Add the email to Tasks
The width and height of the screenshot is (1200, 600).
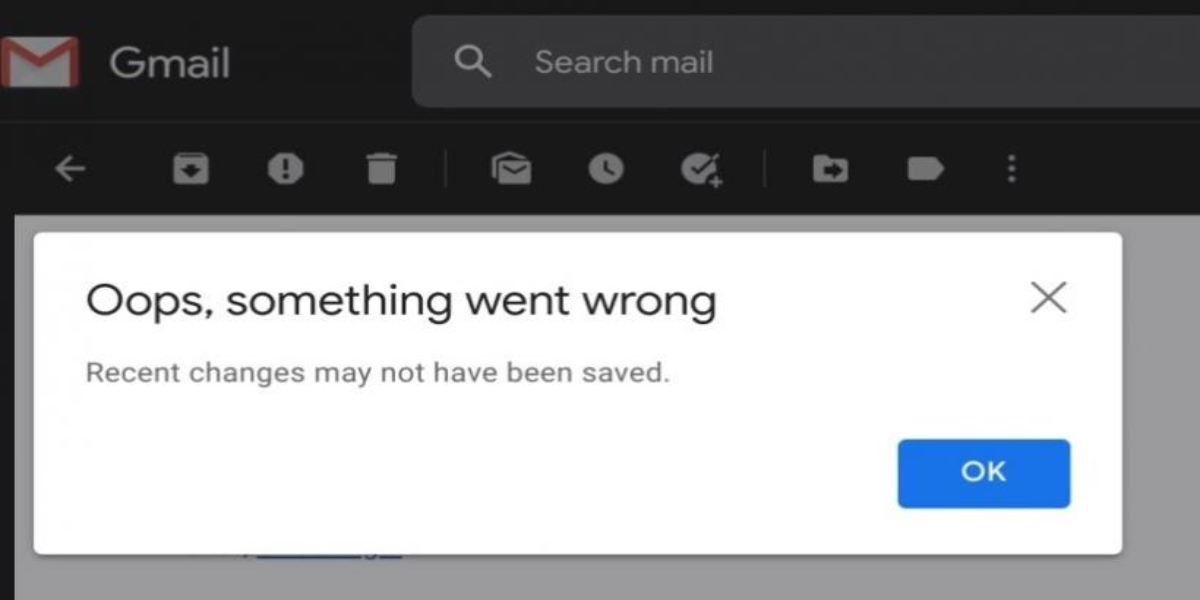coord(701,169)
